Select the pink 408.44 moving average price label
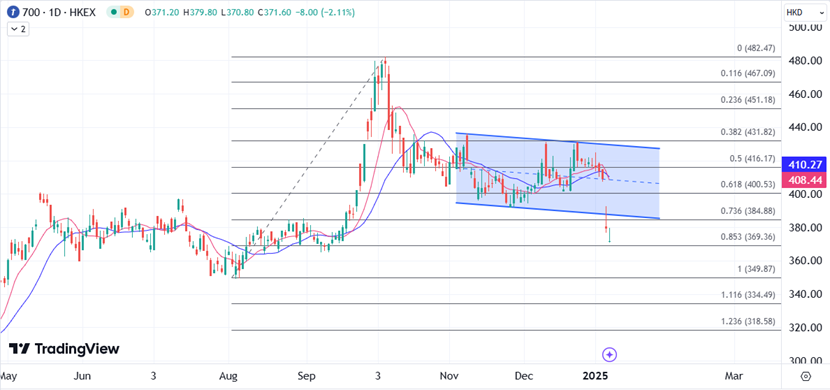Viewport: 830px width, 390px height. tap(804, 180)
